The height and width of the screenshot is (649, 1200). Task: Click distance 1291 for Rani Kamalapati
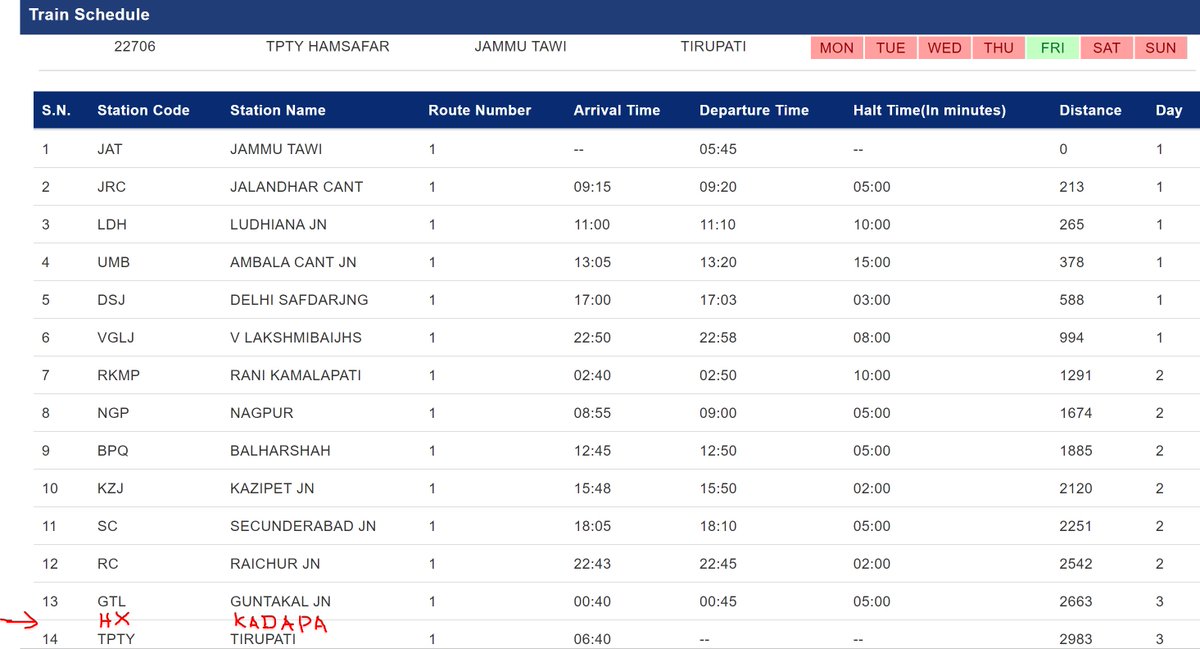[x=1075, y=375]
